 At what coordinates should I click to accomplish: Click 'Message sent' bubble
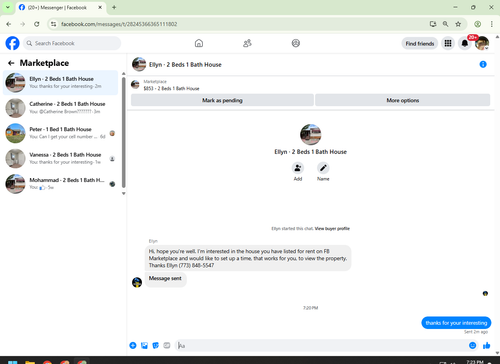click(165, 279)
